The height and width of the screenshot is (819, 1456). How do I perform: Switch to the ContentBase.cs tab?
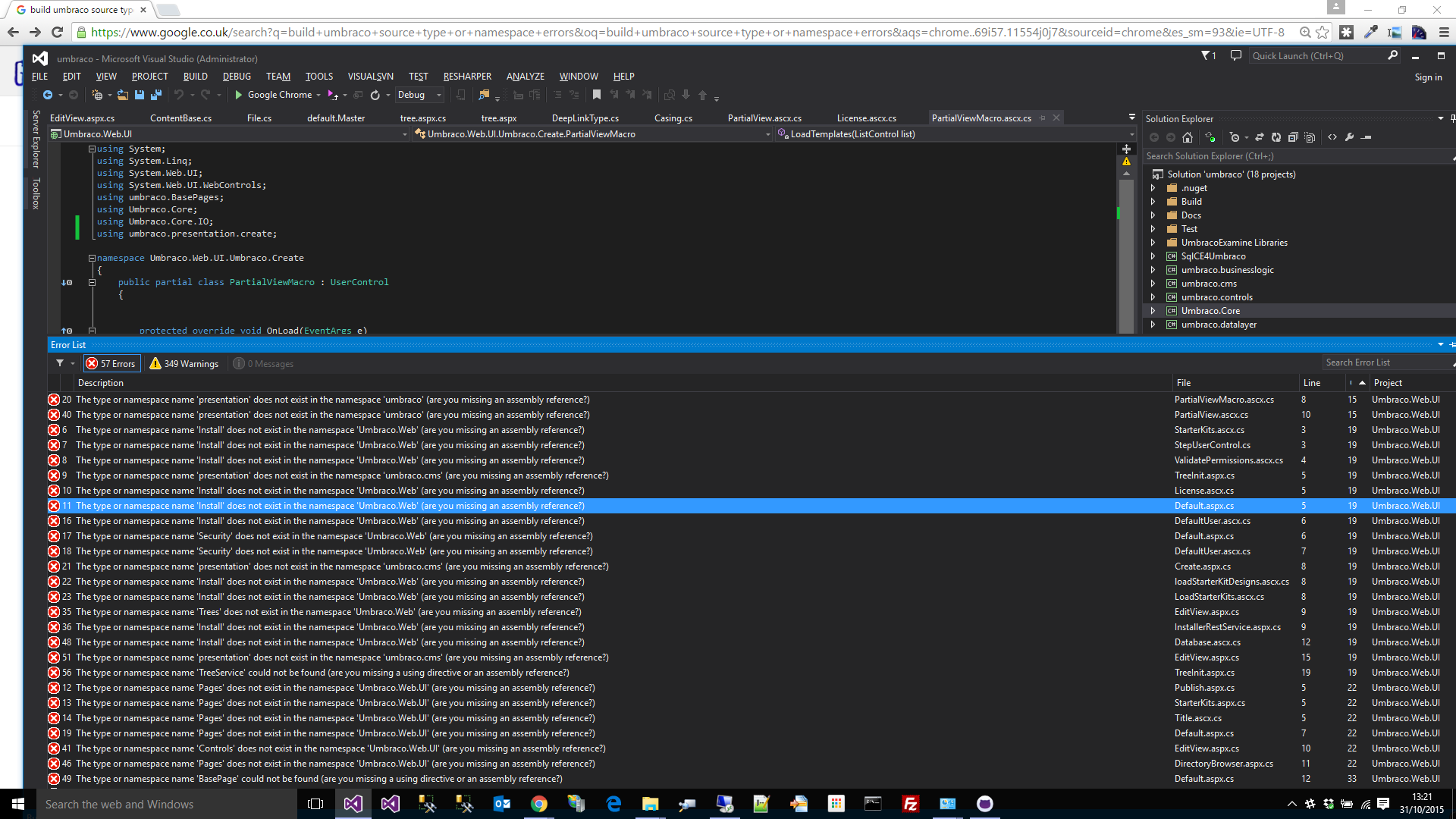pos(180,118)
